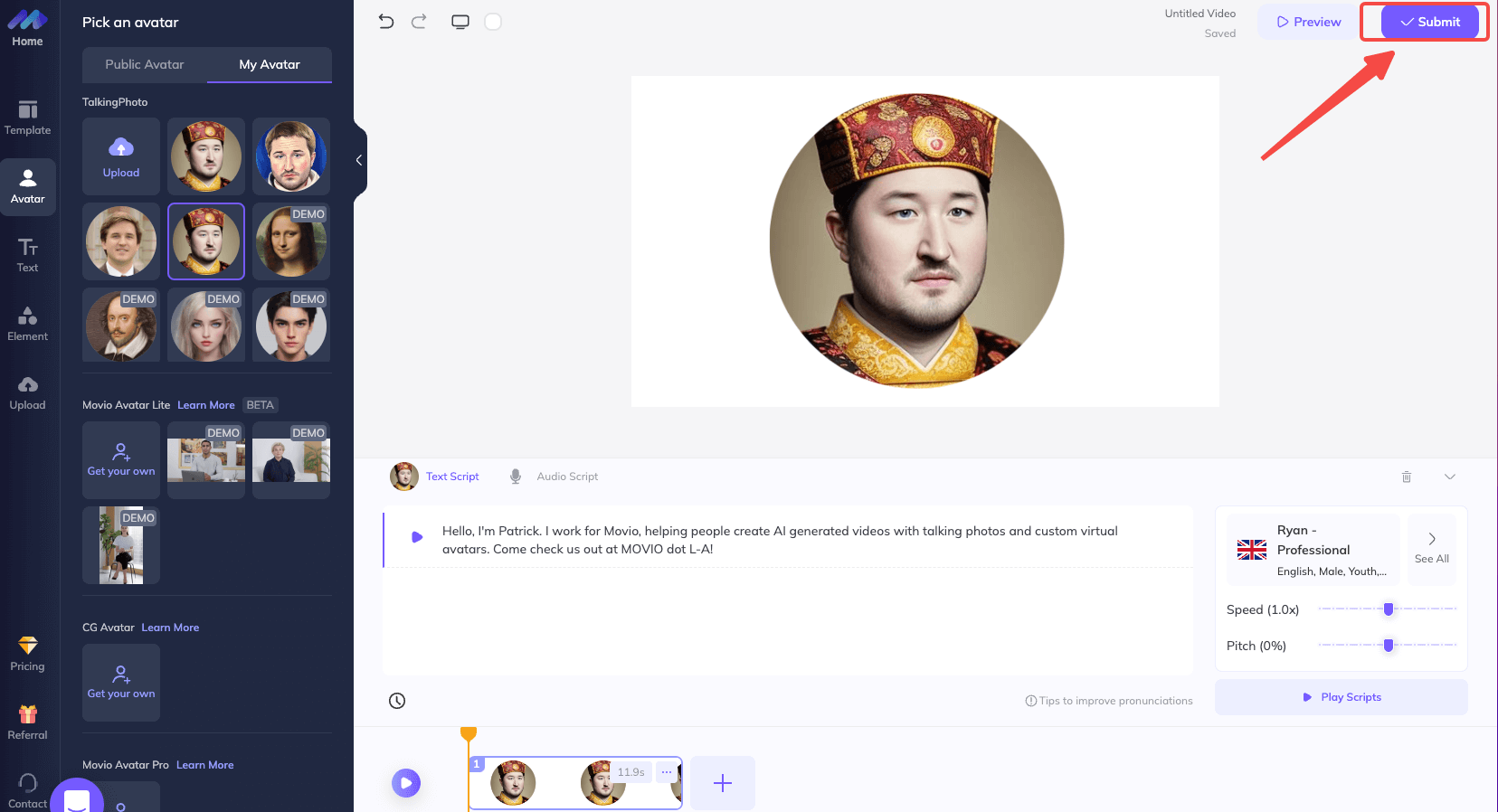Image resolution: width=1498 pixels, height=812 pixels.
Task: Switch to the Audio Script tab
Action: click(x=567, y=477)
